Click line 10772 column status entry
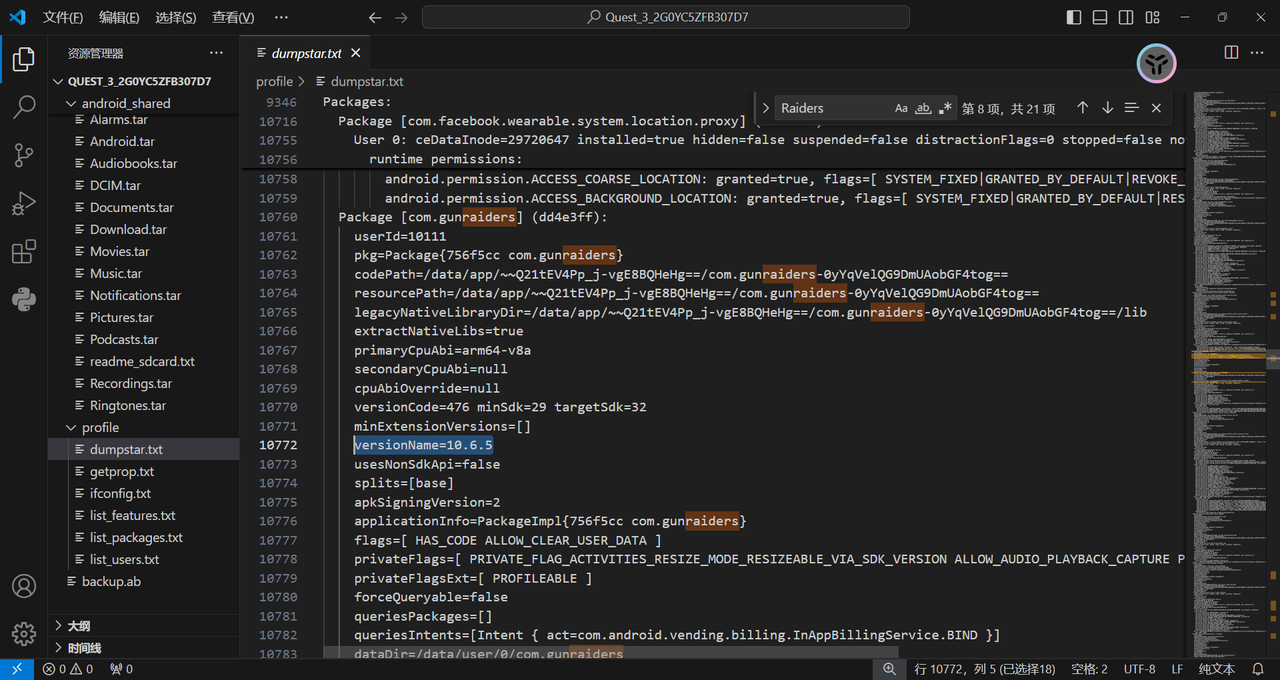The width and height of the screenshot is (1280, 680). 983,669
